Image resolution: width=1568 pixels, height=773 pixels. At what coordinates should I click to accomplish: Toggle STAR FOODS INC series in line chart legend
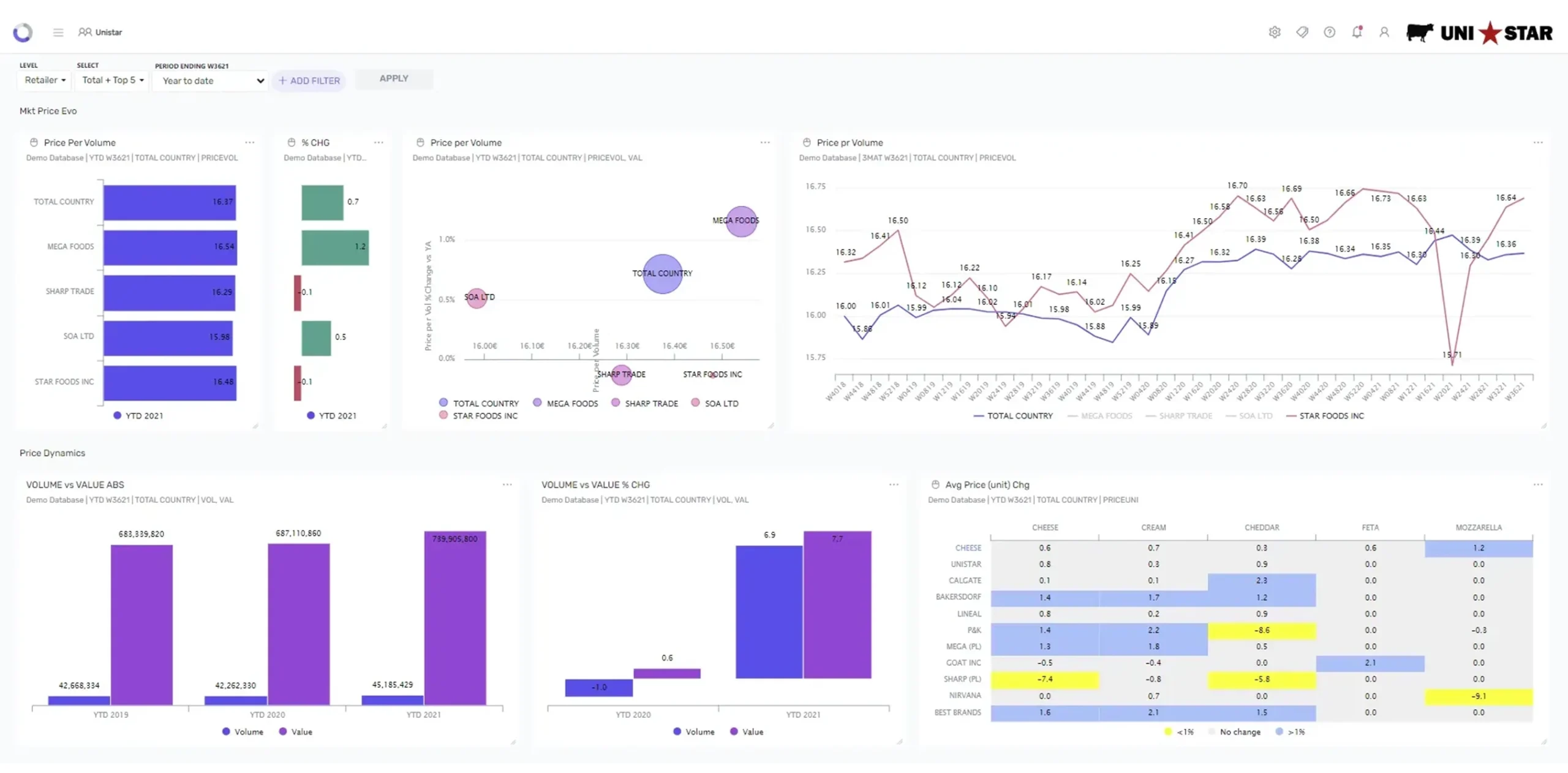point(1325,416)
